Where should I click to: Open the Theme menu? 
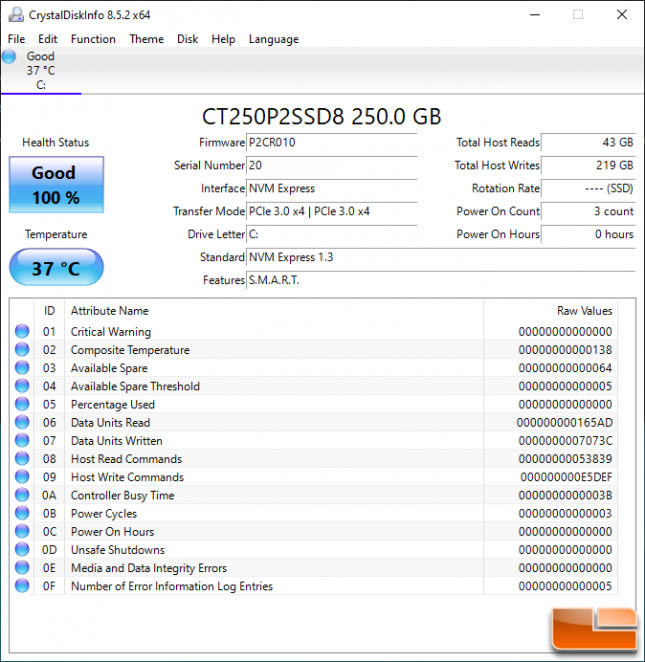click(x=146, y=39)
